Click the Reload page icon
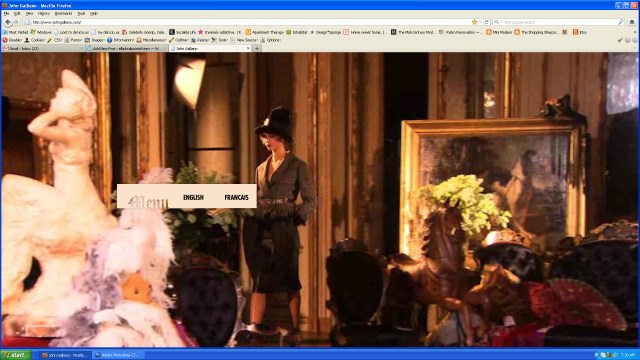This screenshot has width=640, height=360. [x=487, y=22]
